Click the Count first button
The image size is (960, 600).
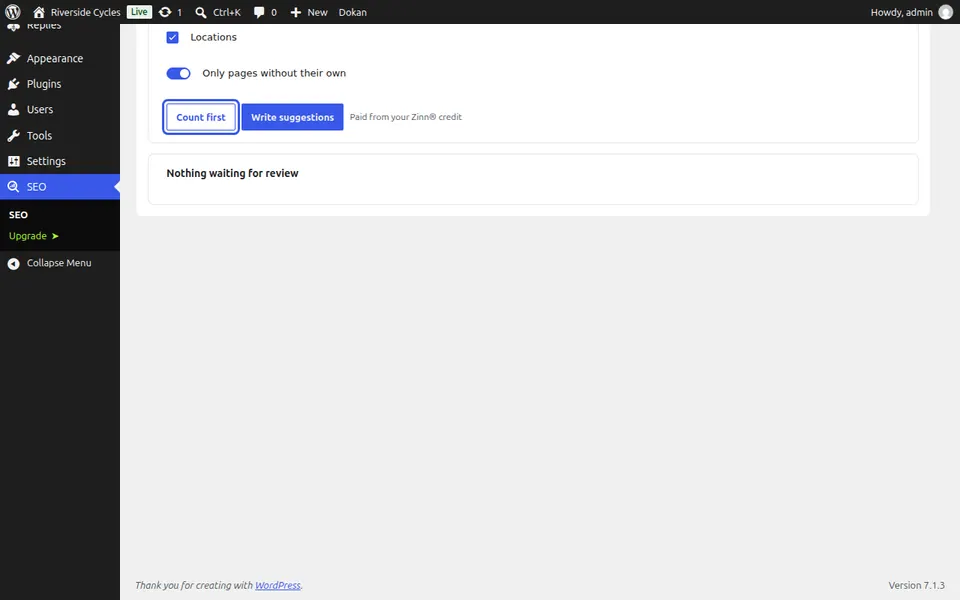[201, 117]
